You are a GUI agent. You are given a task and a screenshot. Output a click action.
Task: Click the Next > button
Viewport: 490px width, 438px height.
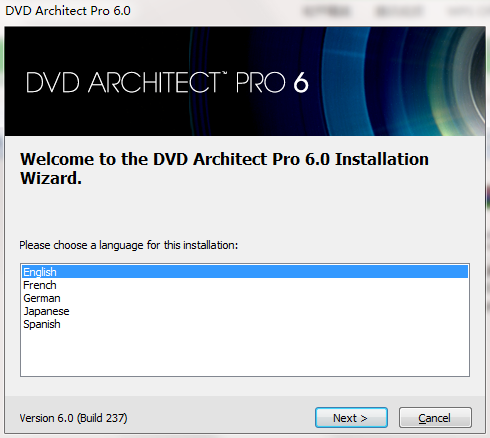coord(351,417)
